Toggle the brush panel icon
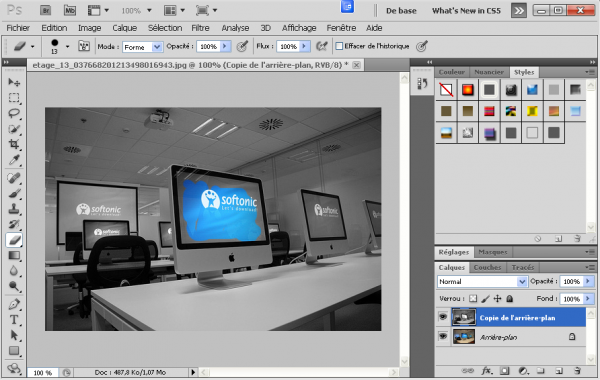Screen dimensions: 600x380 click(x=84, y=46)
